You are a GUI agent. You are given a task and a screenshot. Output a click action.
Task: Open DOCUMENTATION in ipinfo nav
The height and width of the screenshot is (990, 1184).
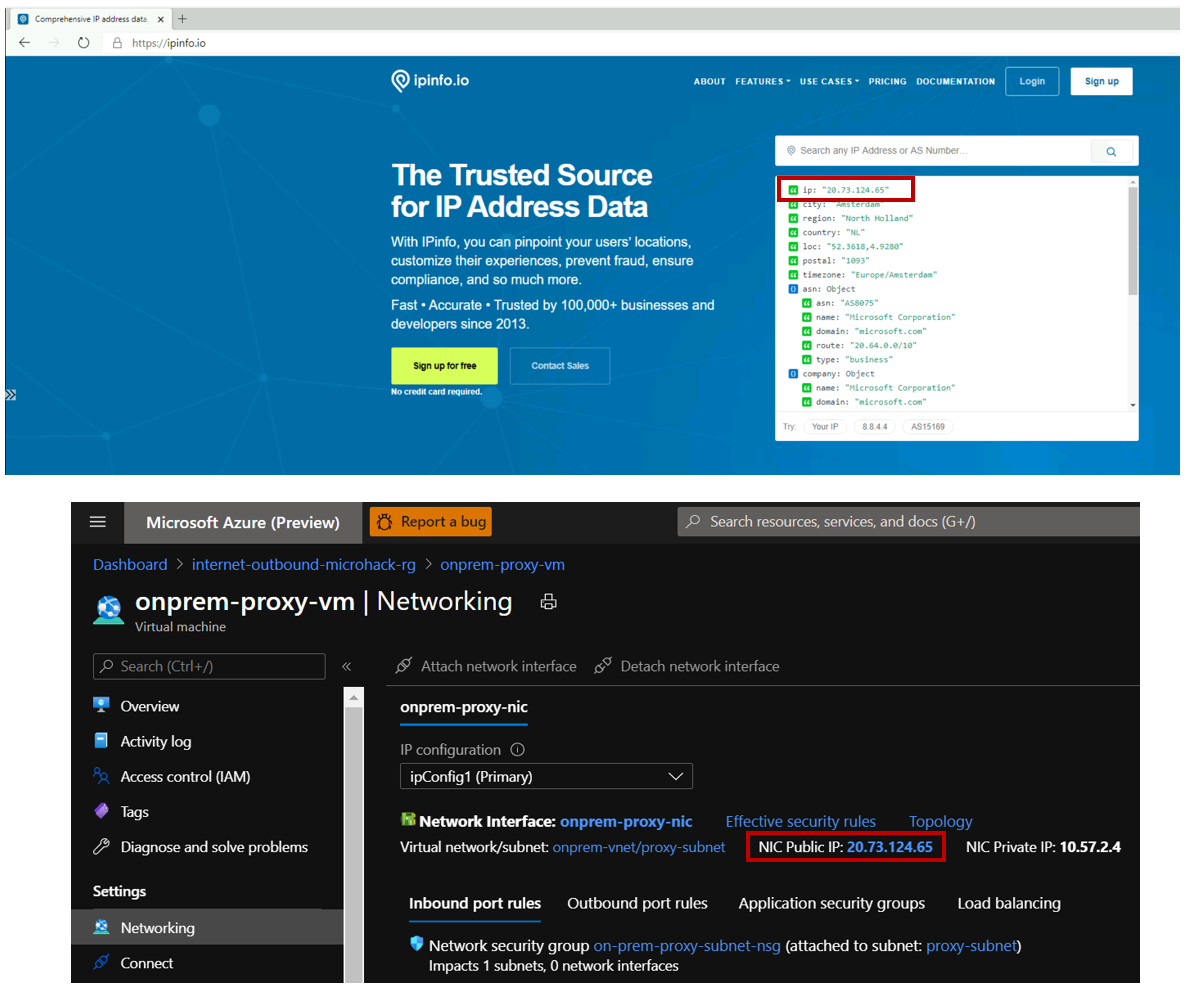click(955, 82)
